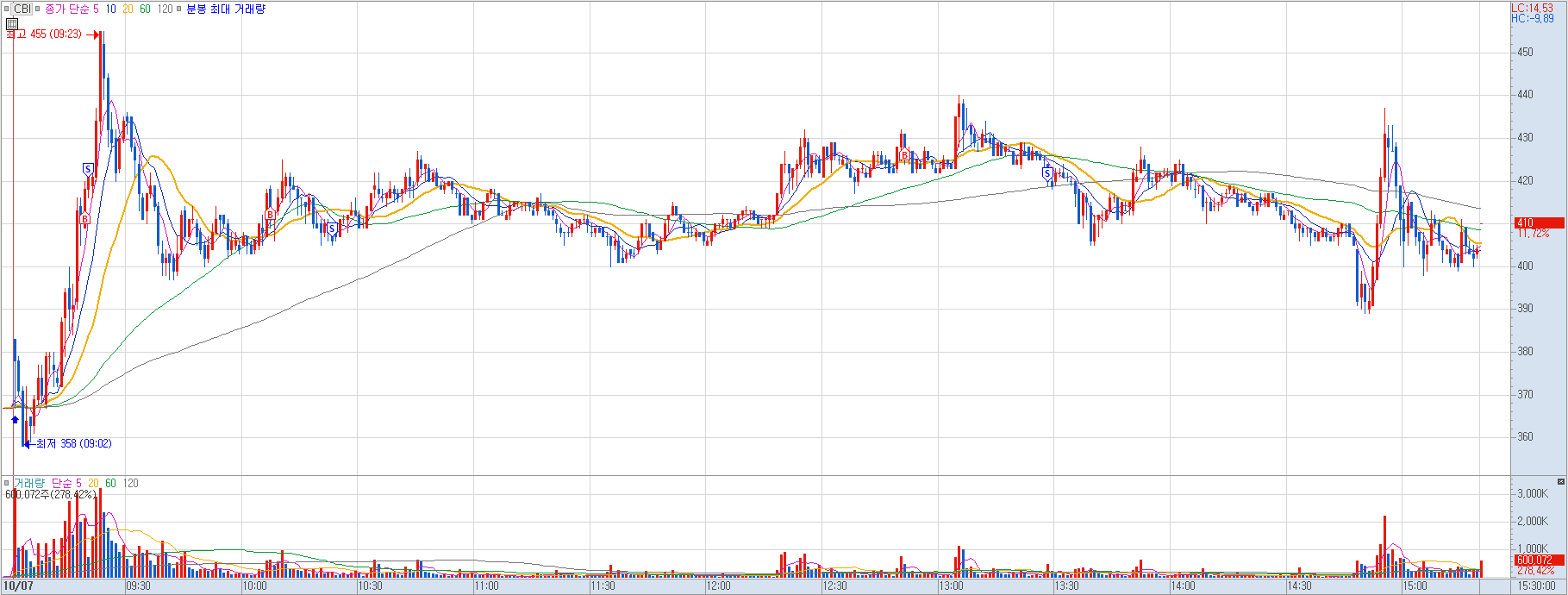Select the gray 120 volume average label
This screenshot has height=595, width=1568.
tap(130, 483)
